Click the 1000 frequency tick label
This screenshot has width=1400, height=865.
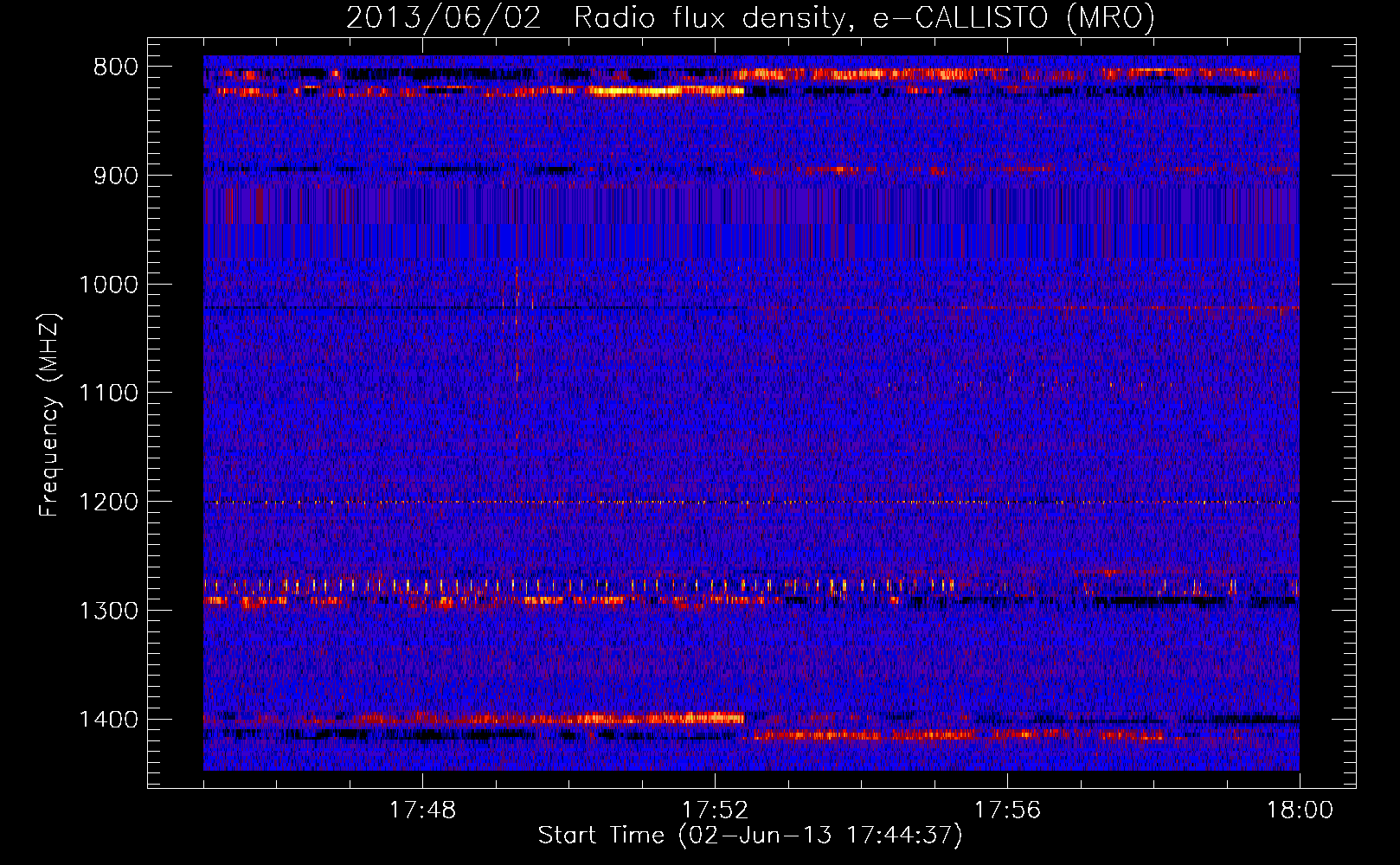click(x=108, y=285)
